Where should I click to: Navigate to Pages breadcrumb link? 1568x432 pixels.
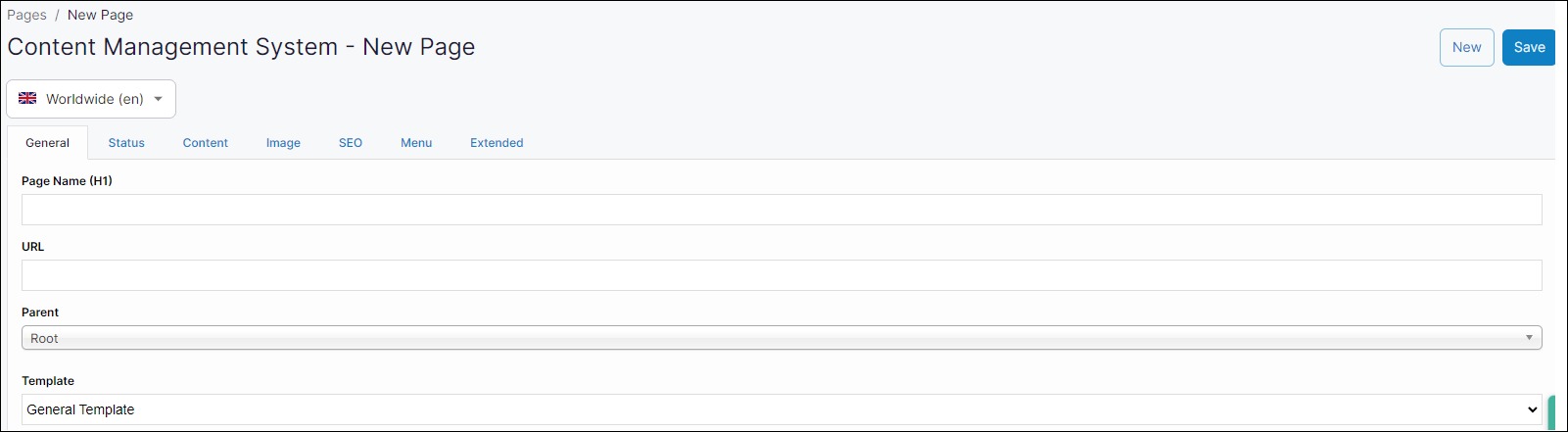pos(26,15)
